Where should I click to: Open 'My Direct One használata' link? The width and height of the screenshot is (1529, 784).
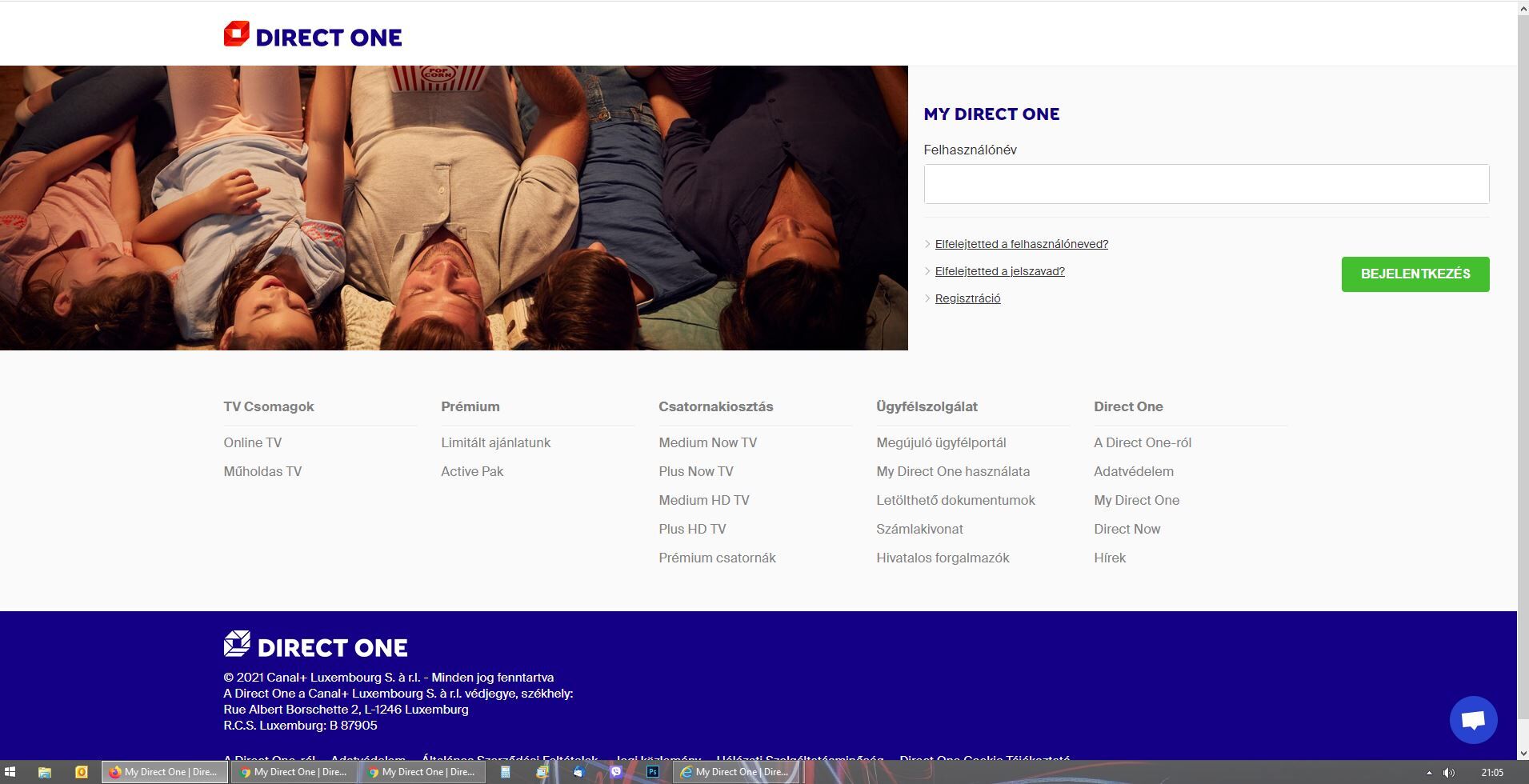[x=953, y=471]
